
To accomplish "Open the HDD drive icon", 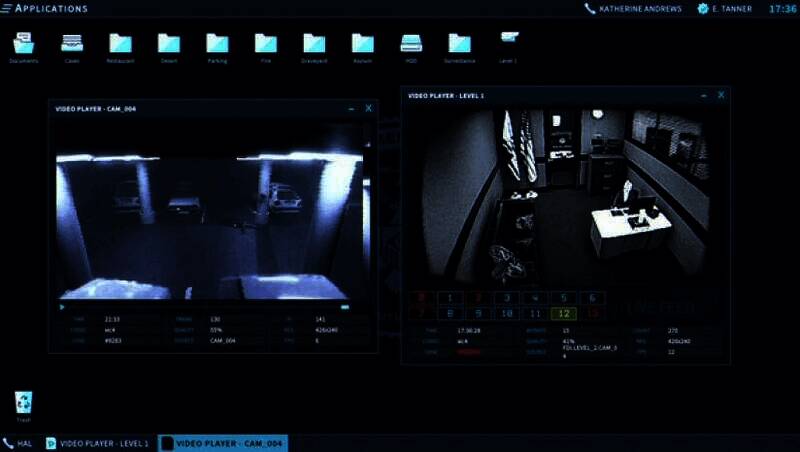I will [x=411, y=44].
